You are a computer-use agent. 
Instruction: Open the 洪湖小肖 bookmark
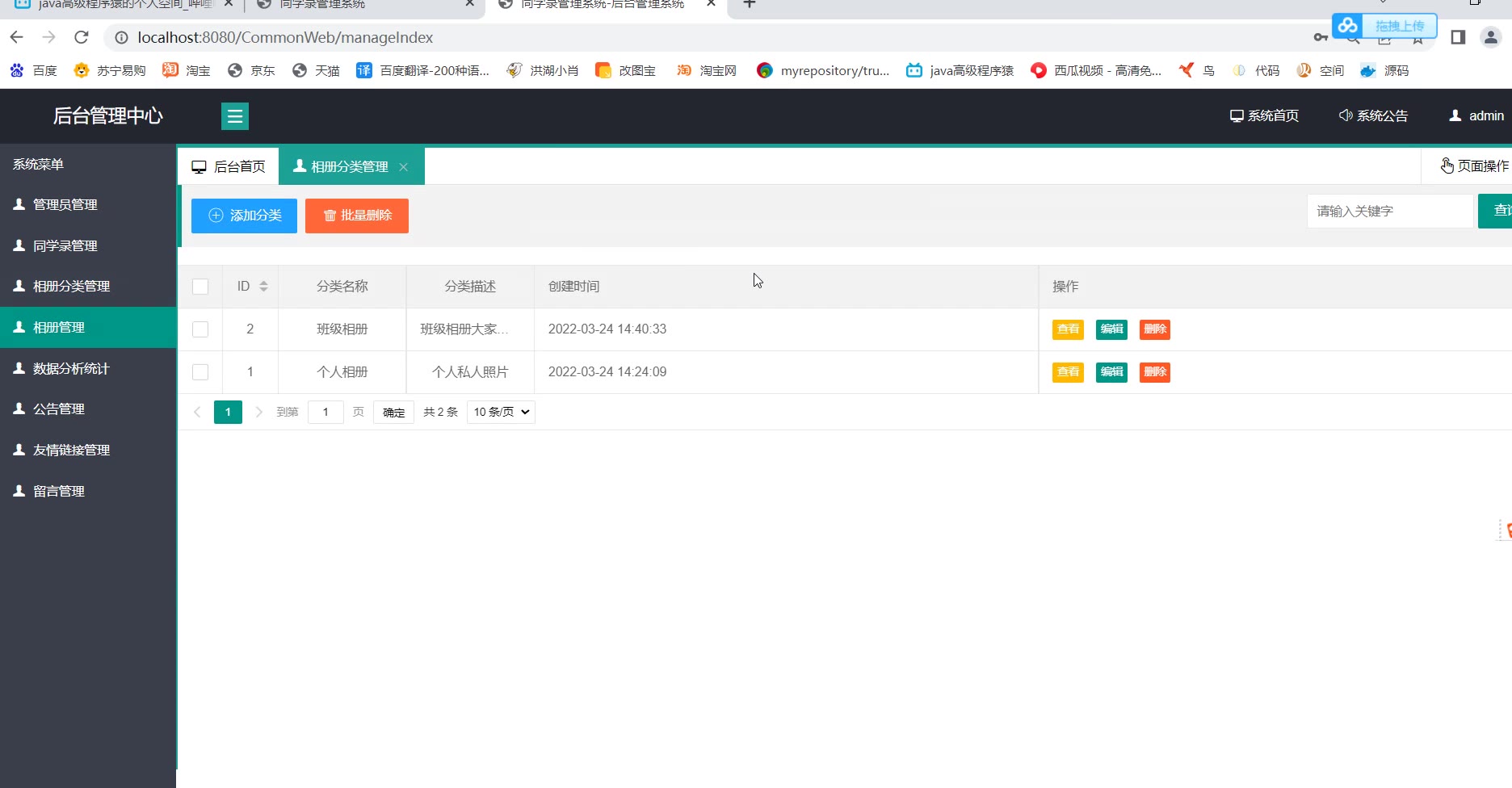(543, 71)
